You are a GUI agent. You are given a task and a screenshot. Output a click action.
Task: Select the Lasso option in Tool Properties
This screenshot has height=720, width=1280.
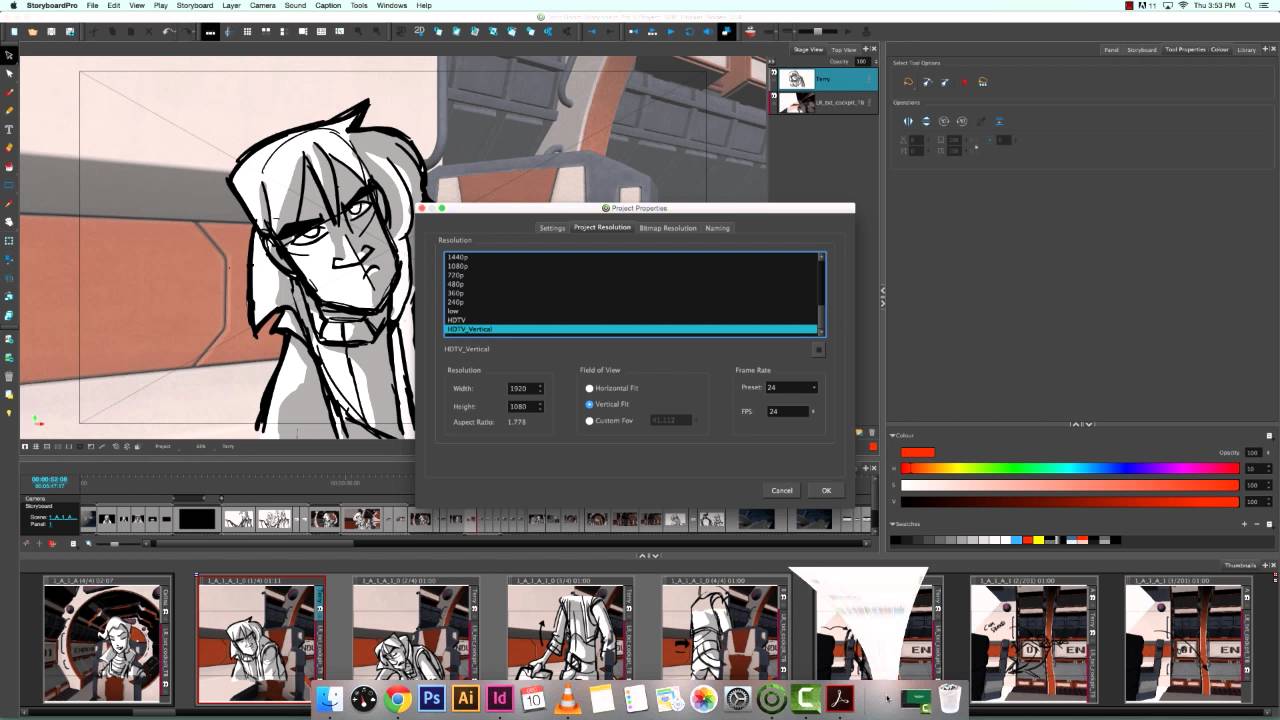[908, 82]
